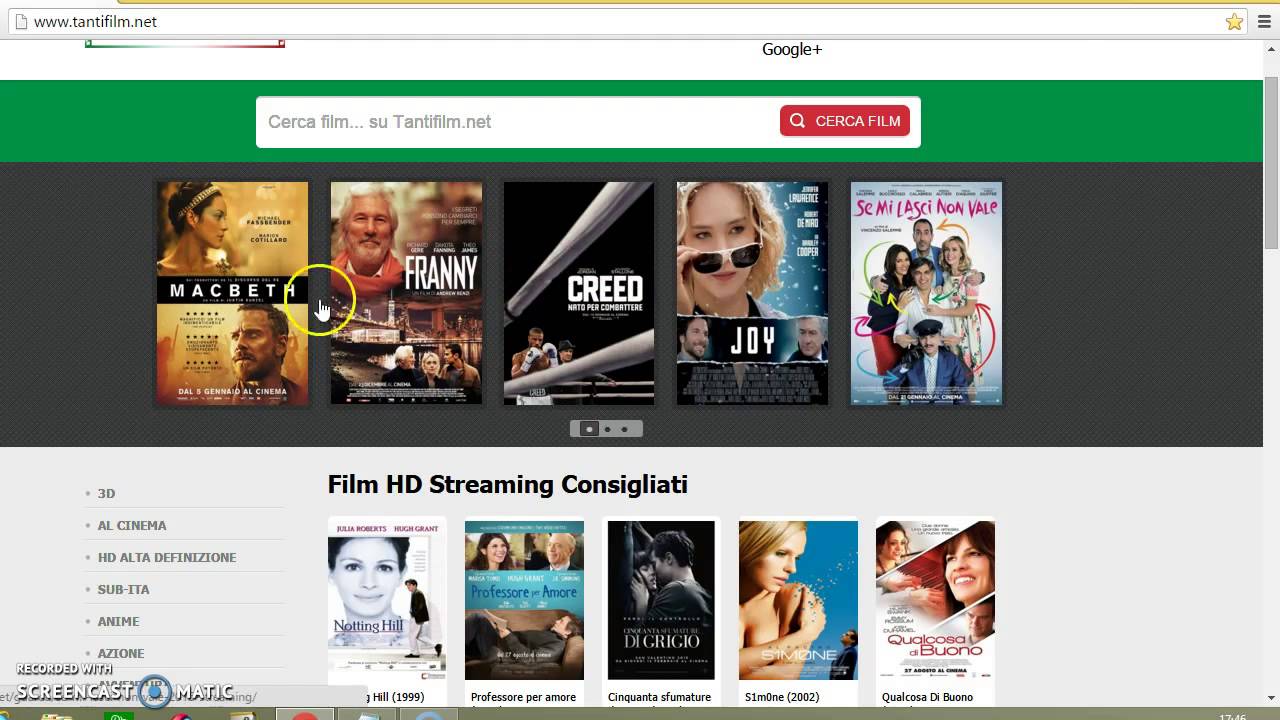Open the Creed movie poster
The image size is (1280, 720).
click(579, 293)
